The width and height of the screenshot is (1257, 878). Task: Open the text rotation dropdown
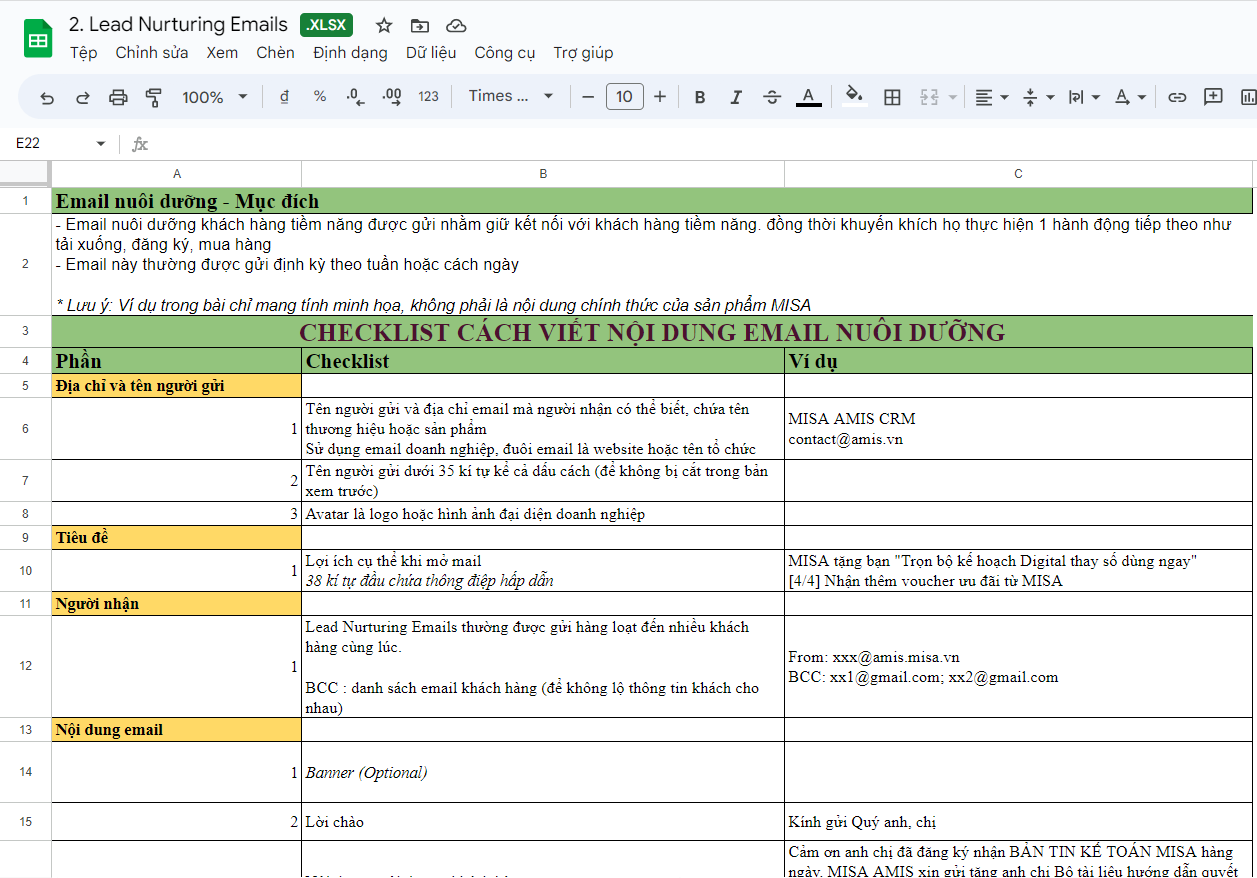pyautogui.click(x=1130, y=97)
